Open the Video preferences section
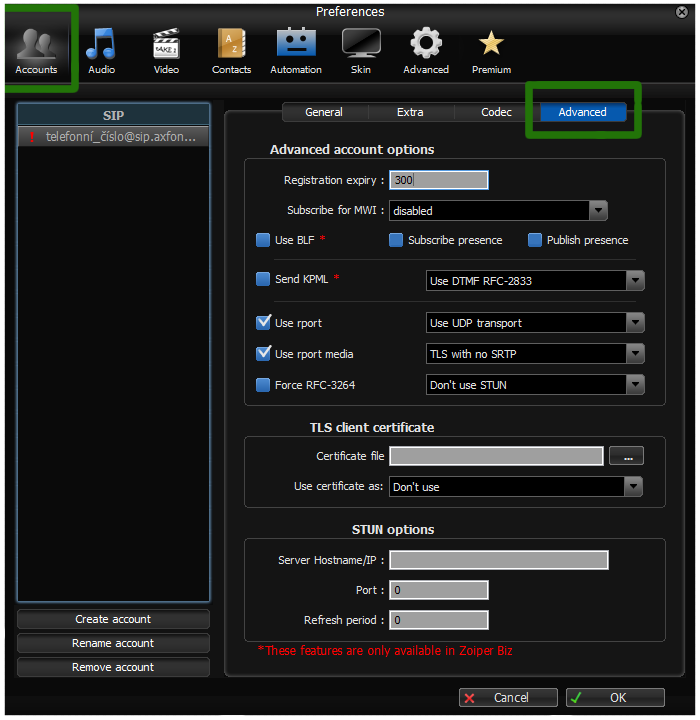The width and height of the screenshot is (700, 720). coord(166,50)
